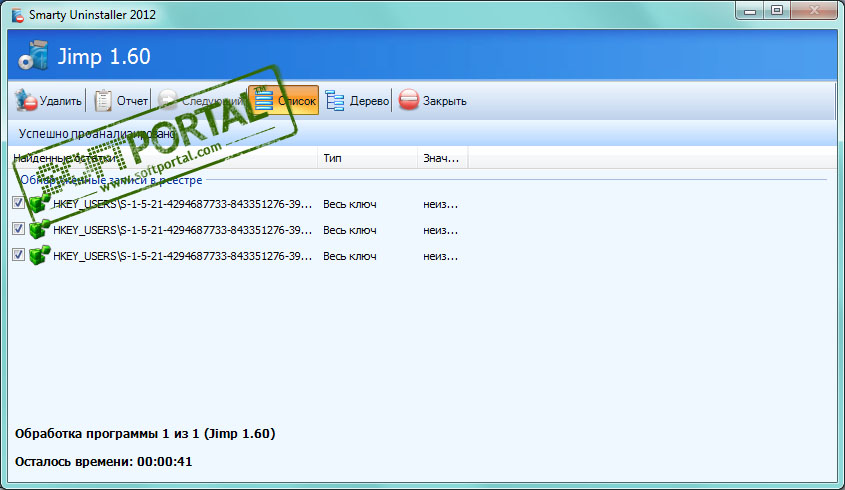Image resolution: width=845 pixels, height=490 pixels.
Task: Click the second row's green registry key icon
Action: coord(39,229)
